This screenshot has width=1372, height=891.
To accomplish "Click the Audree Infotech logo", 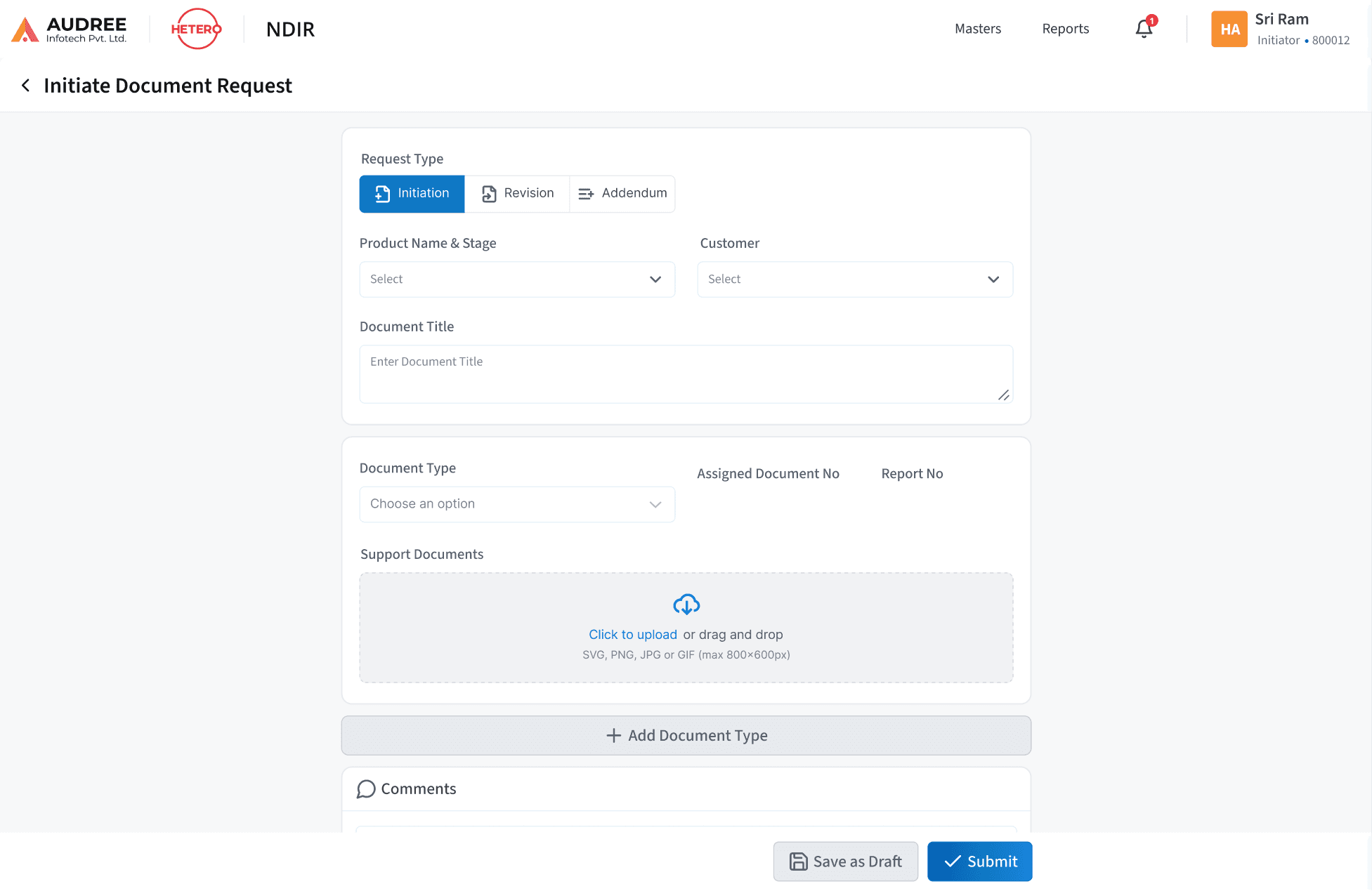I will (68, 29).
